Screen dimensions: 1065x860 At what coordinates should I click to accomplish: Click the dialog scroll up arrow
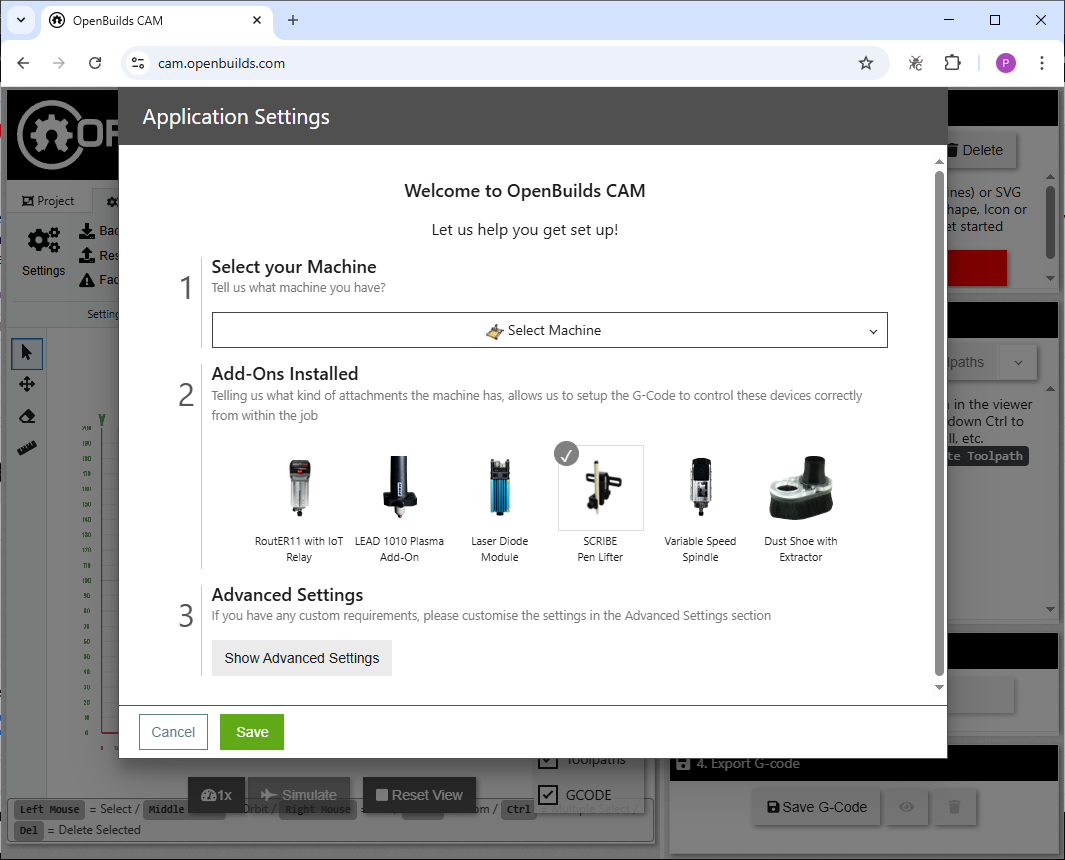point(939,162)
